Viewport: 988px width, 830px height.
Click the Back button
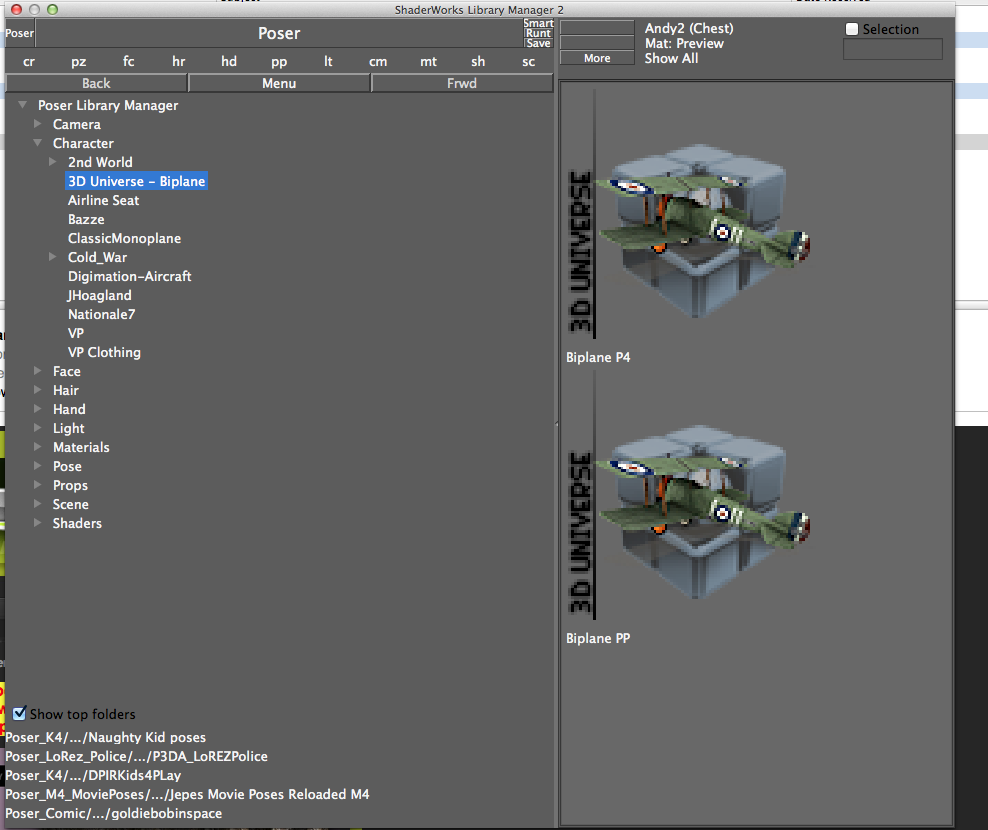click(96, 83)
